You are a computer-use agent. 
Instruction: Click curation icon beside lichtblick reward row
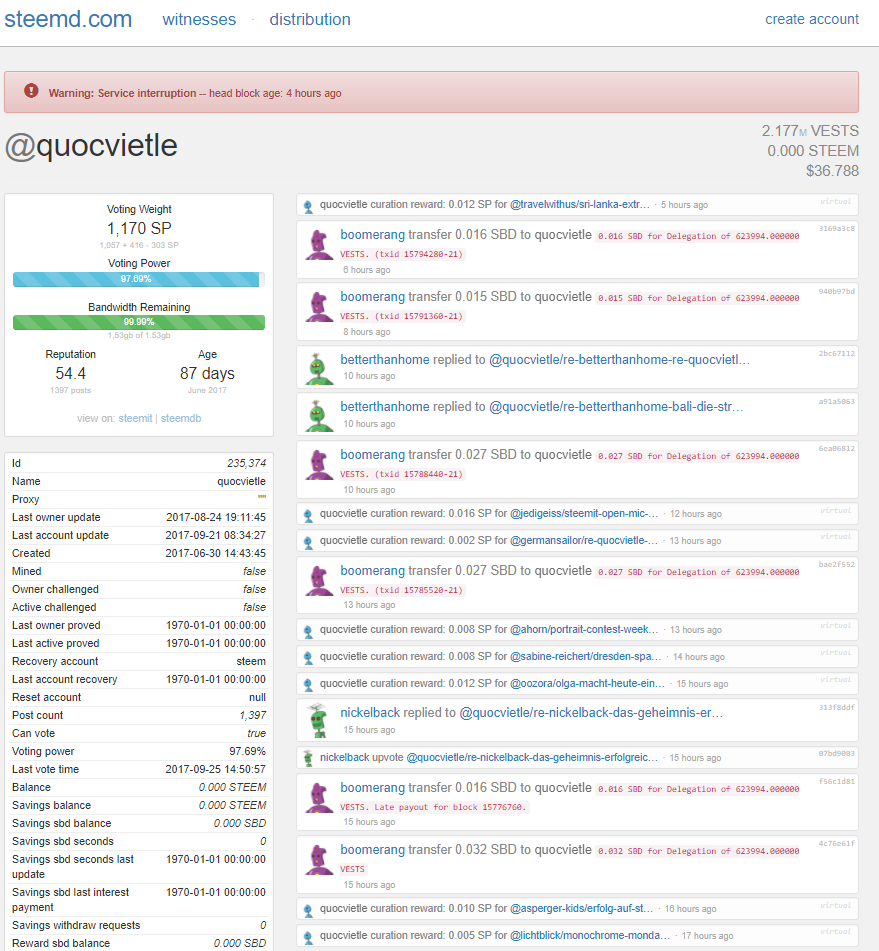(x=308, y=937)
